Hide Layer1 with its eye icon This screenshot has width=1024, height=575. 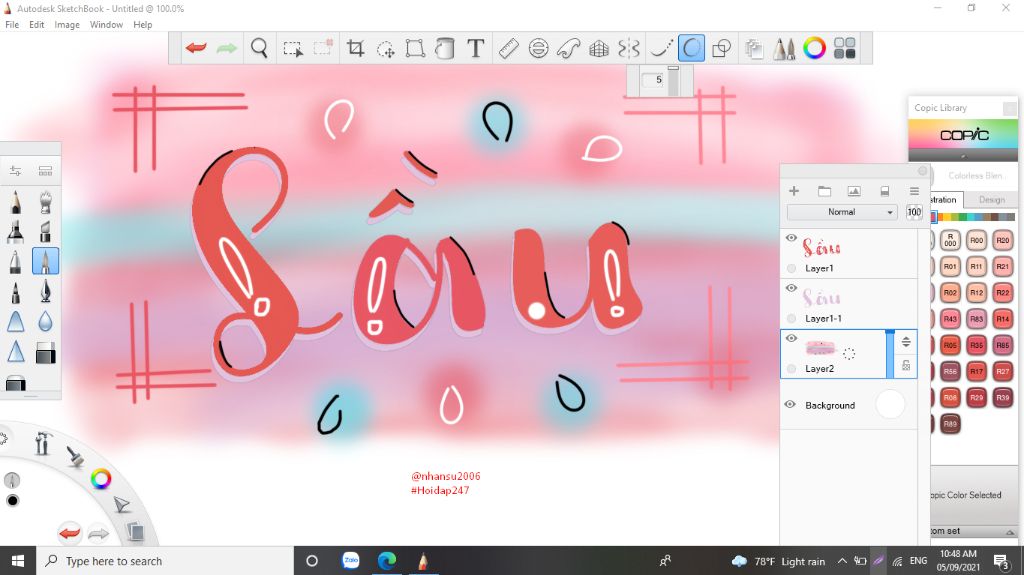point(791,238)
